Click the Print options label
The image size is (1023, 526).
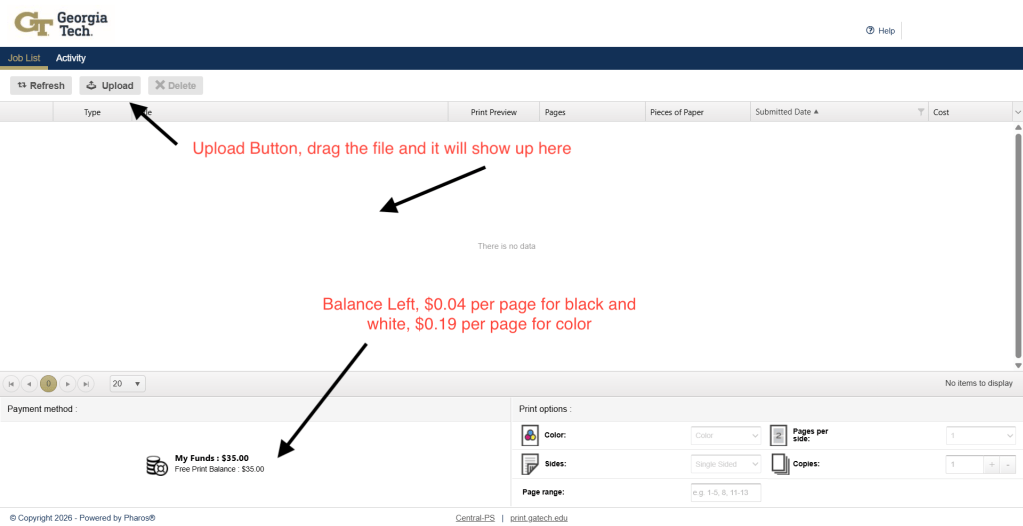pos(545,409)
